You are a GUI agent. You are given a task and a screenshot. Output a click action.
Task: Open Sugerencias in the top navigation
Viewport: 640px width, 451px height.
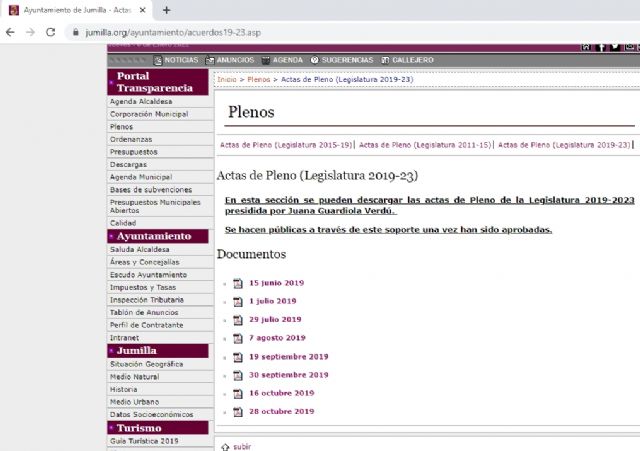tap(349, 60)
